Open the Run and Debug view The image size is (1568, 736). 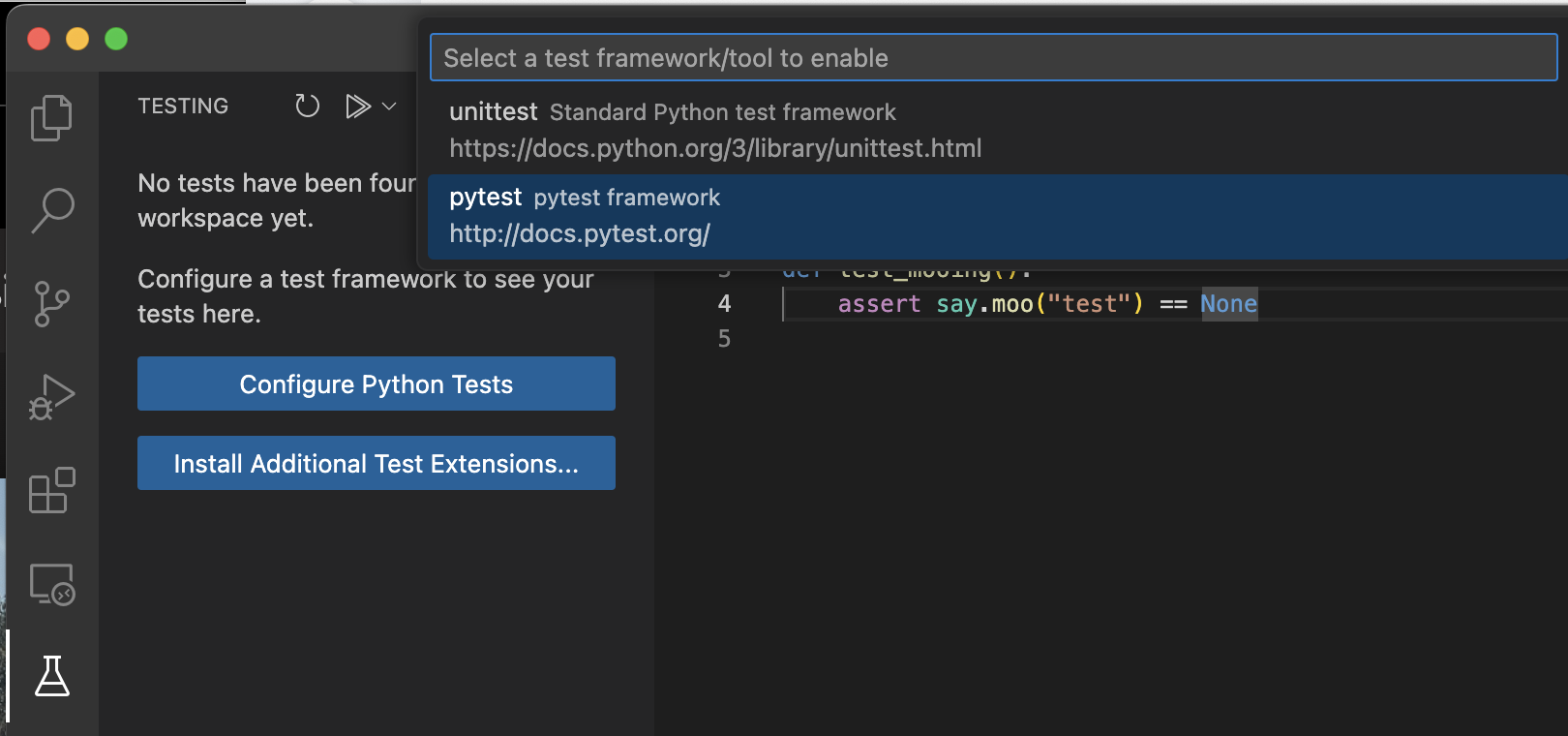pyautogui.click(x=52, y=397)
